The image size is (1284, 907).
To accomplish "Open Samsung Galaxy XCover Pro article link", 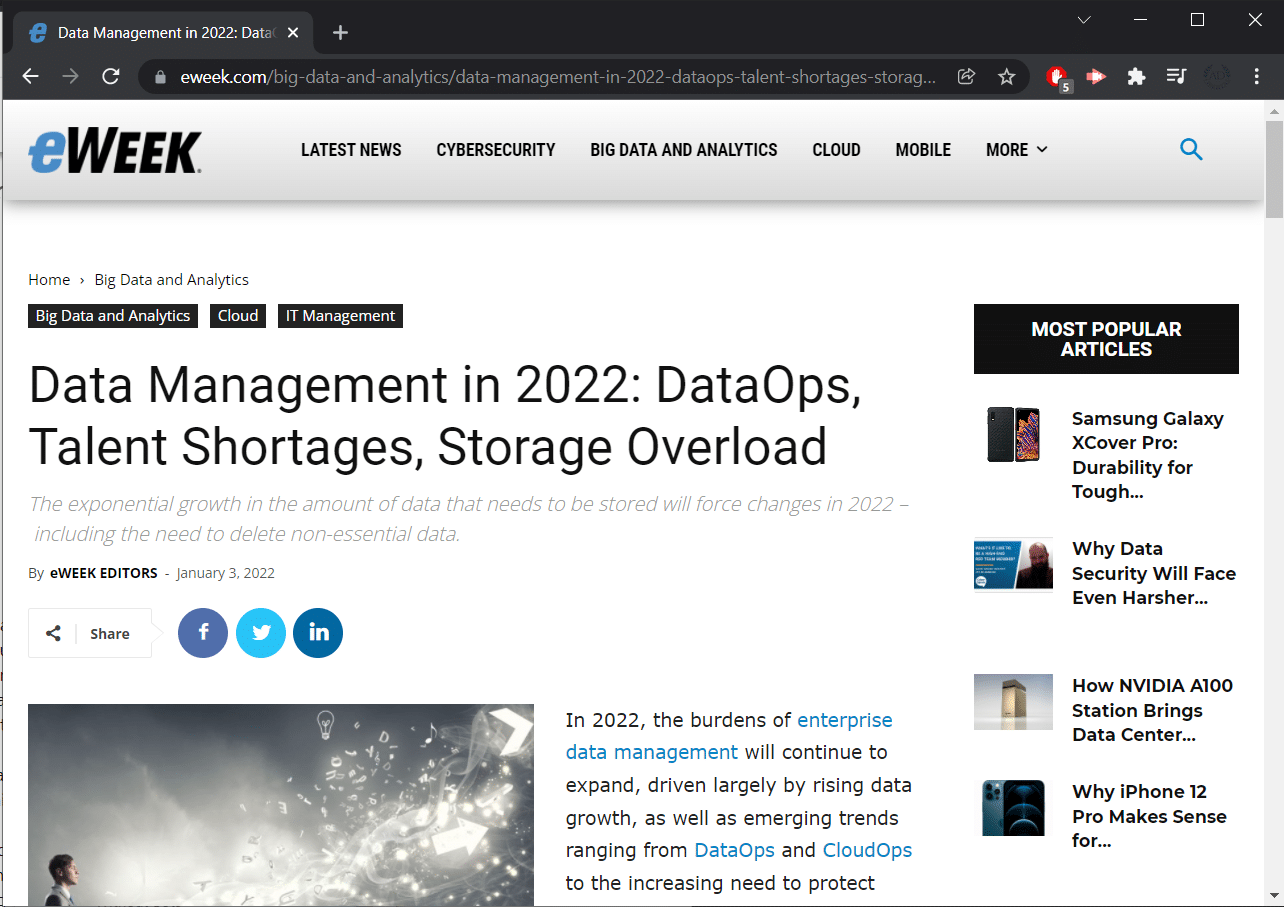I will pyautogui.click(x=1148, y=455).
